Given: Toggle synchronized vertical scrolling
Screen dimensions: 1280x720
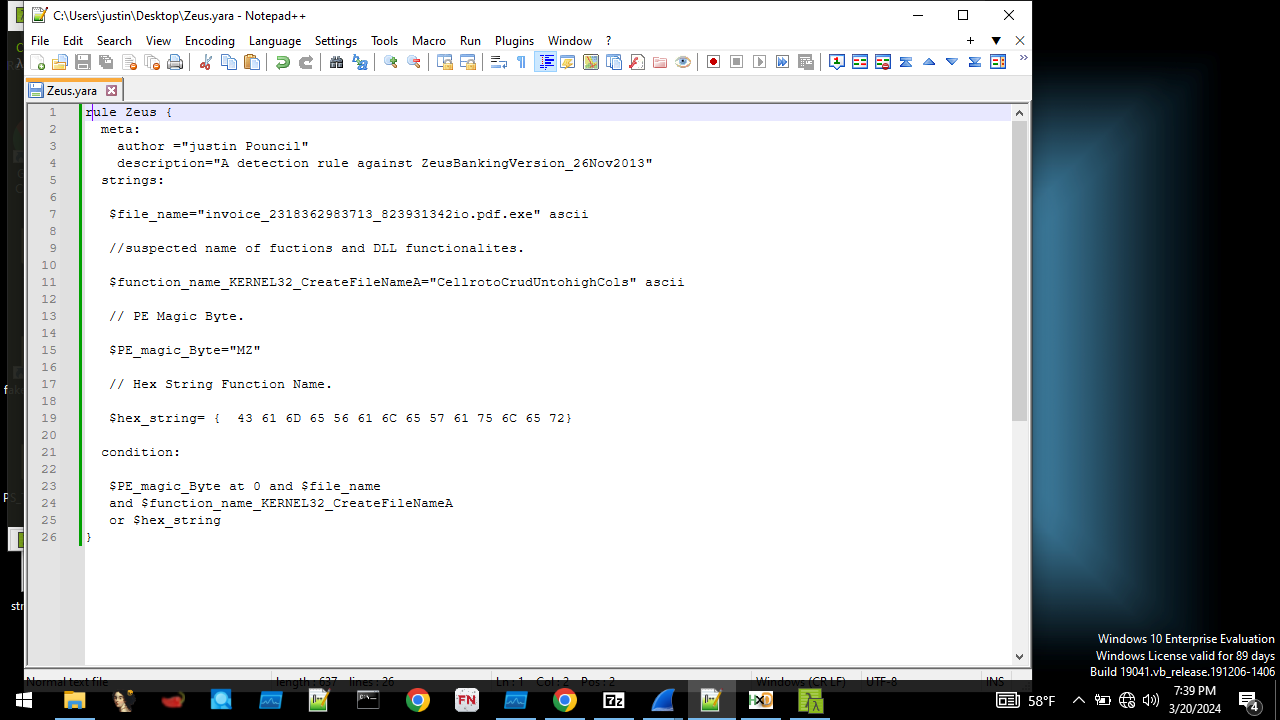Looking at the screenshot, I should tap(445, 62).
